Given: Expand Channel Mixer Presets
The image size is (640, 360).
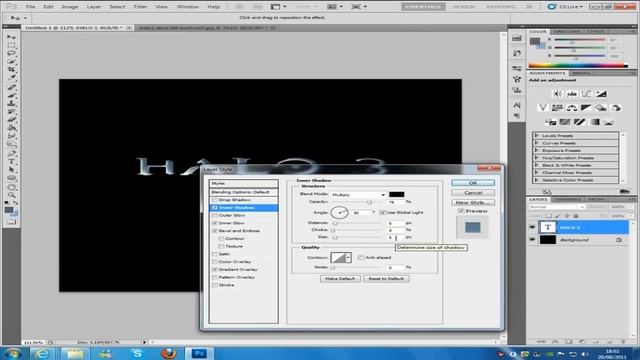Looking at the screenshot, I should pyautogui.click(x=536, y=172).
